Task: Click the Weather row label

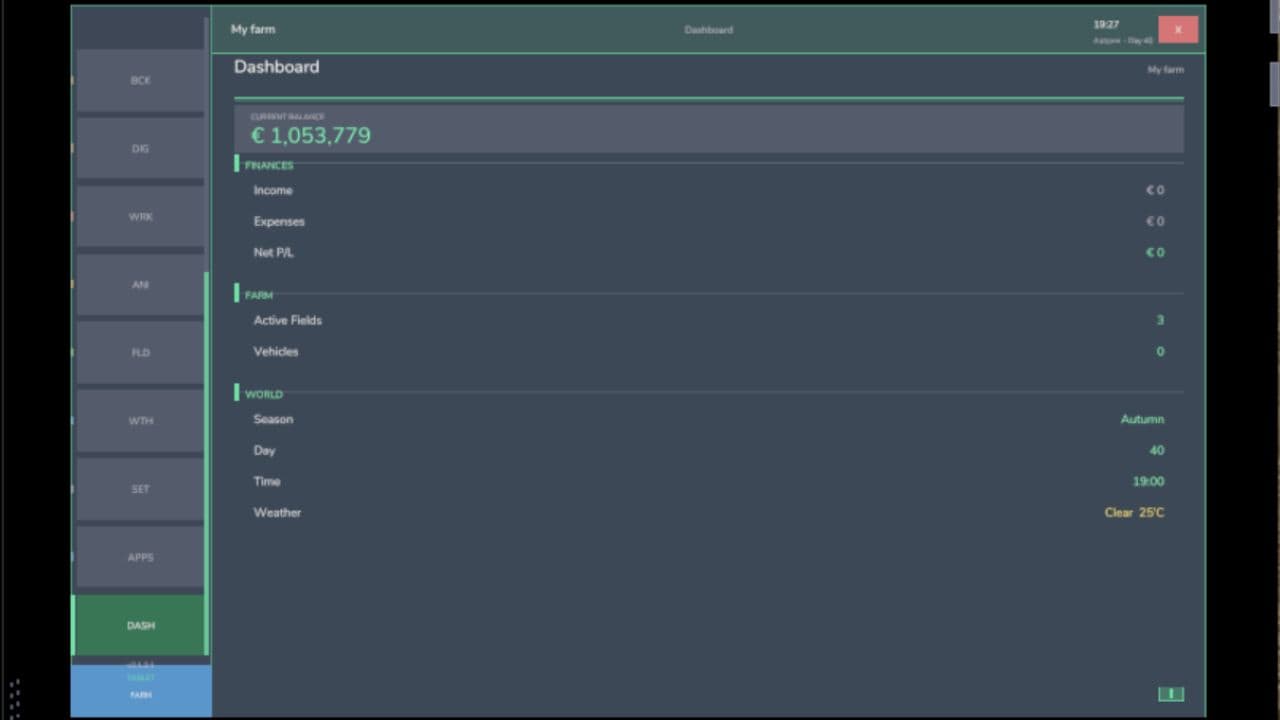Action: coord(277,512)
